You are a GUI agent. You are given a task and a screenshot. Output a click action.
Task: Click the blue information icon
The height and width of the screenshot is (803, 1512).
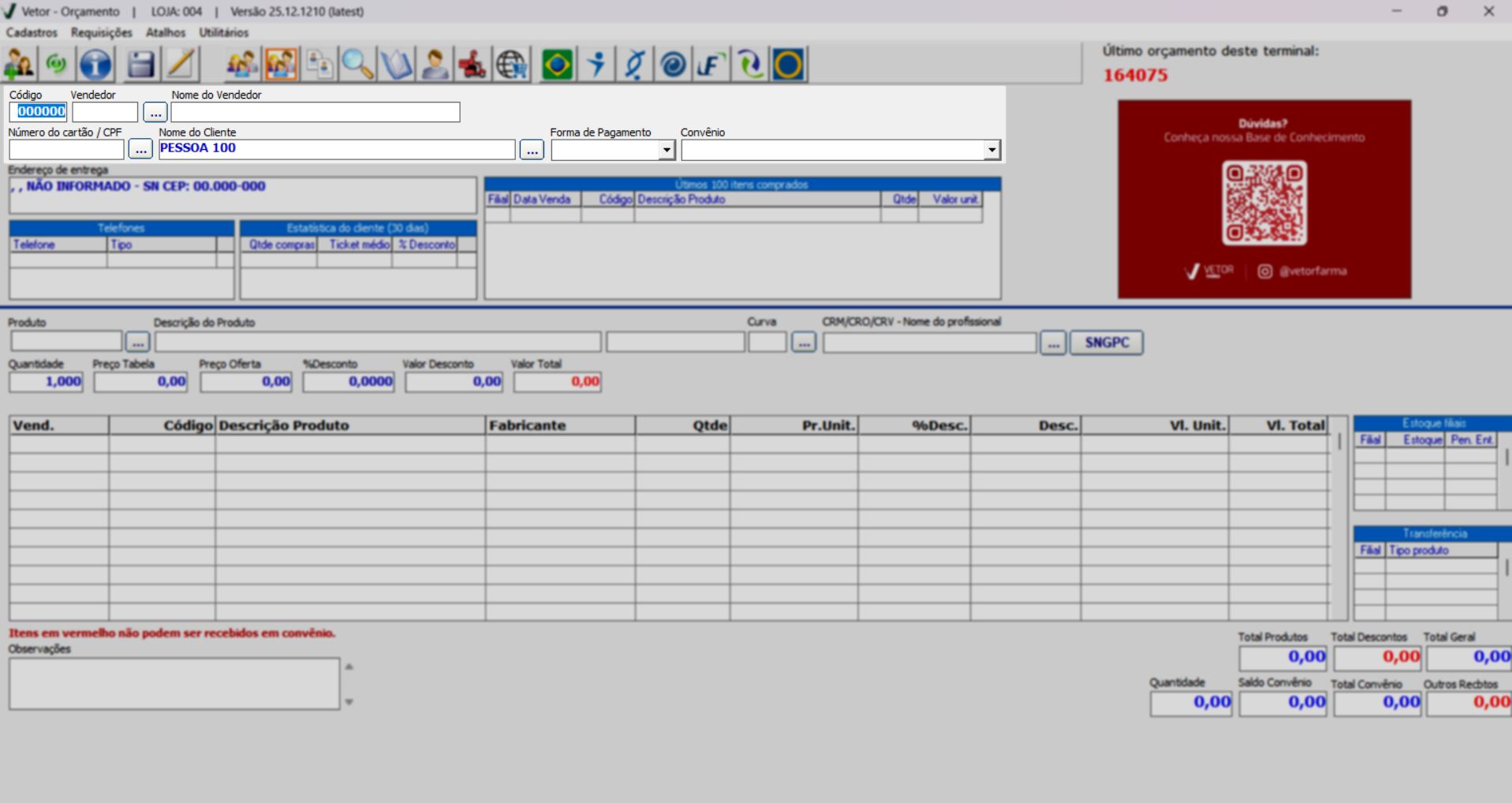click(x=95, y=64)
